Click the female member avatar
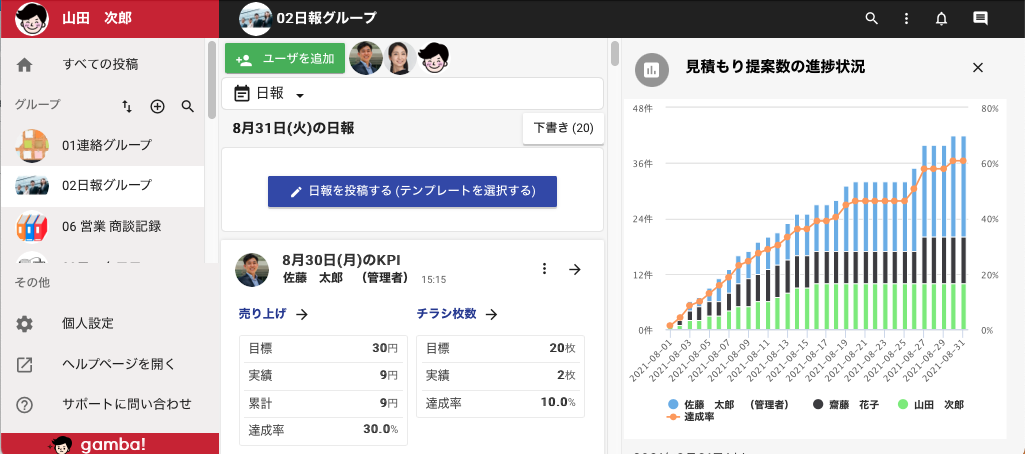 (x=399, y=59)
